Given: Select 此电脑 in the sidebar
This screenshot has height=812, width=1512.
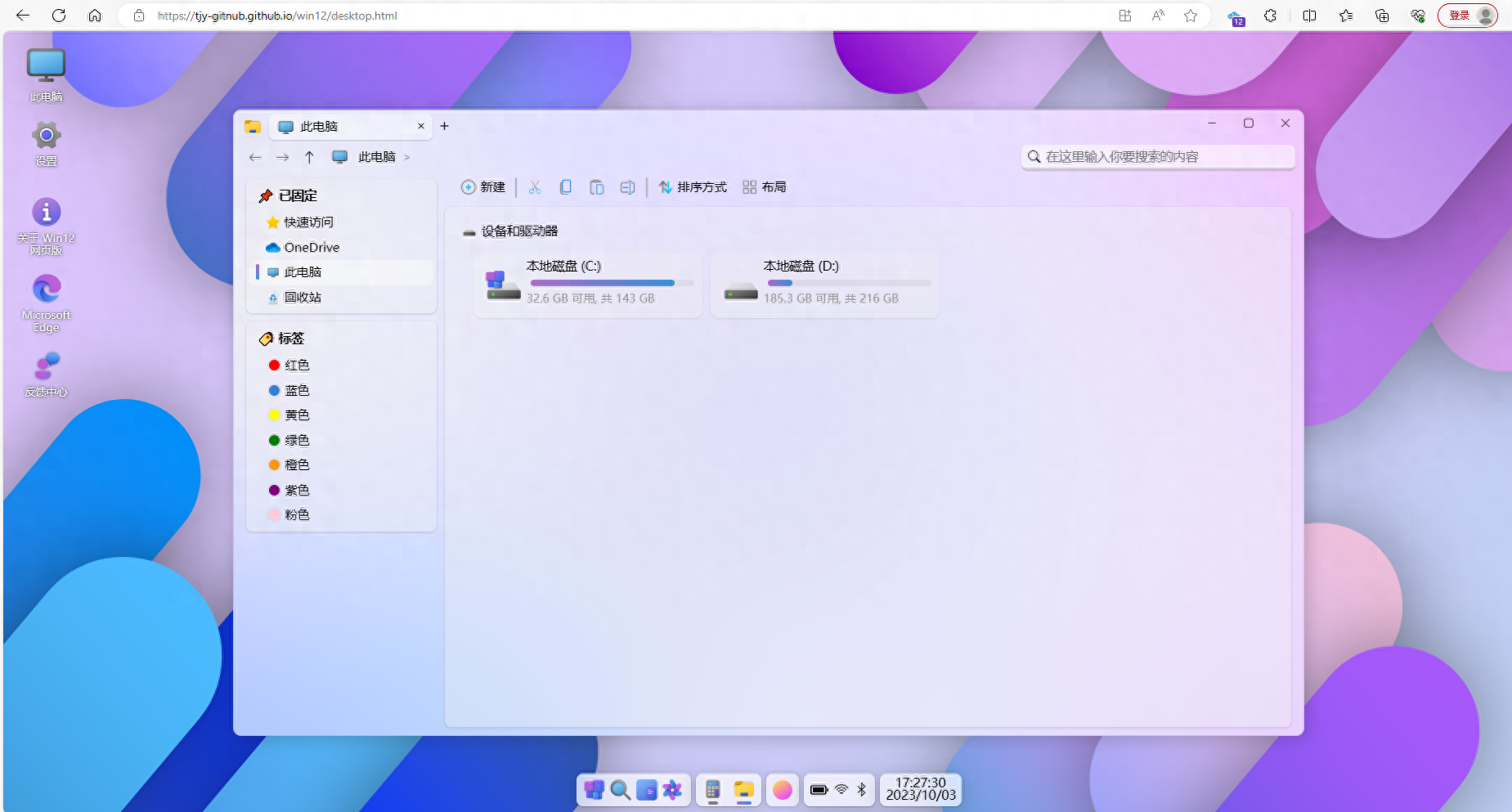Looking at the screenshot, I should (342, 272).
